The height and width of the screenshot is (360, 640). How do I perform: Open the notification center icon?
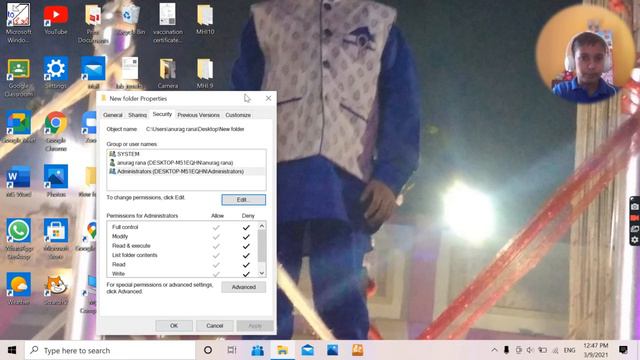coord(623,350)
